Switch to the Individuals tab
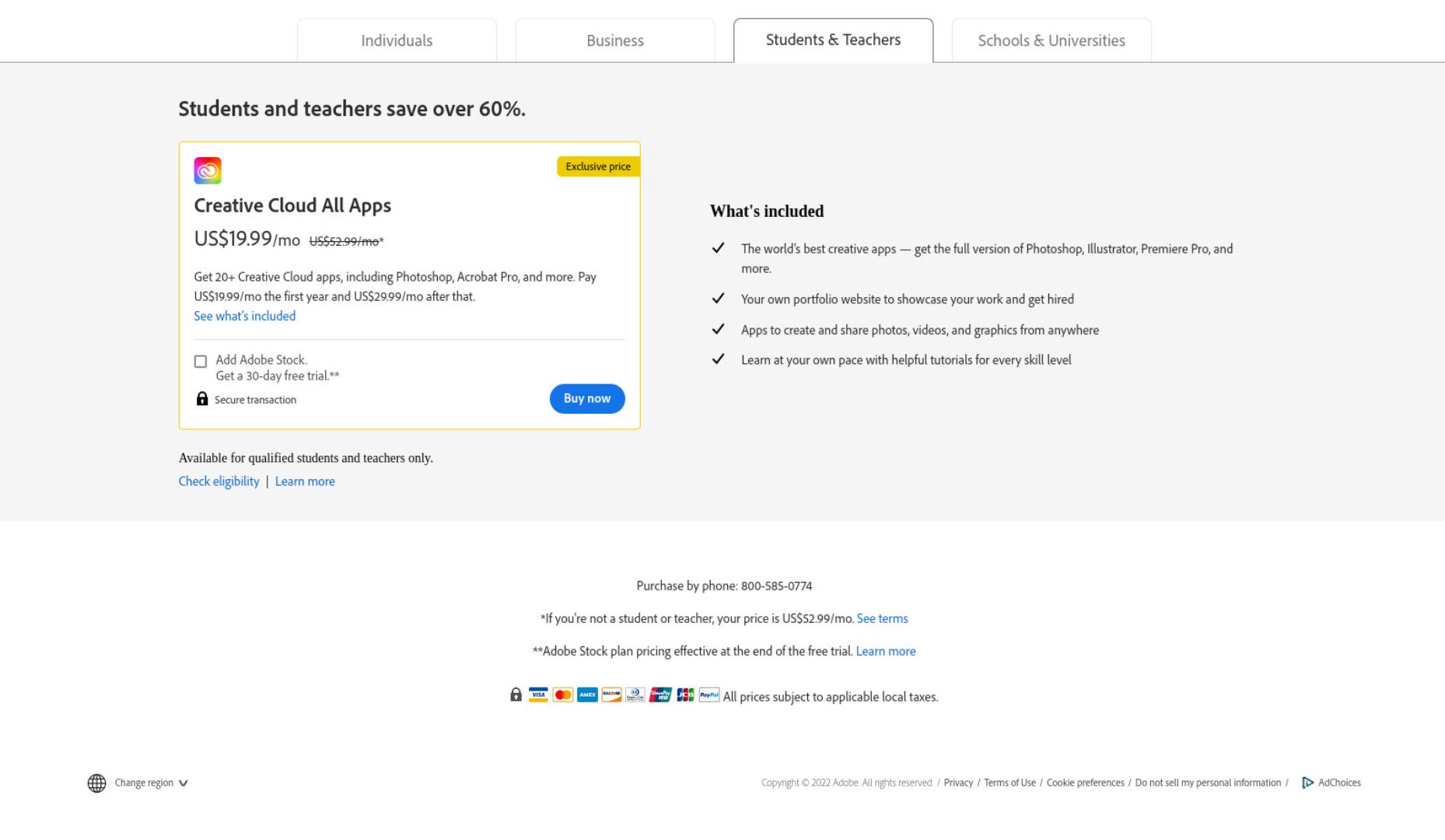1445x840 pixels. tap(397, 40)
